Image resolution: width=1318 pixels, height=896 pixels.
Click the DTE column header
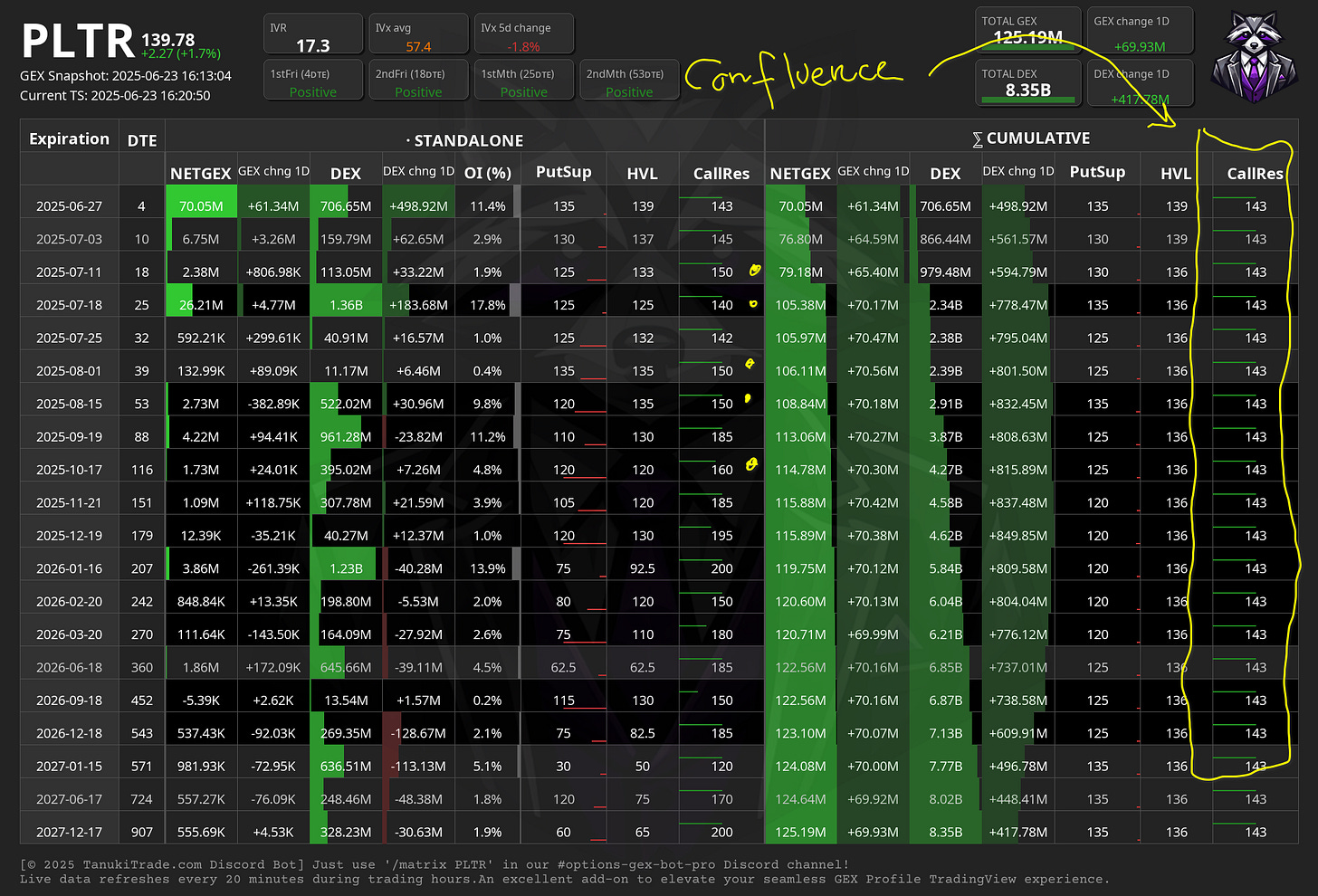click(x=142, y=140)
